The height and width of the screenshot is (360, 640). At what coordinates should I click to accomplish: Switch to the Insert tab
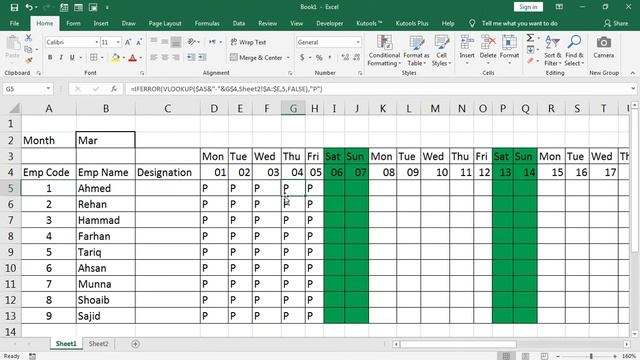click(x=101, y=23)
